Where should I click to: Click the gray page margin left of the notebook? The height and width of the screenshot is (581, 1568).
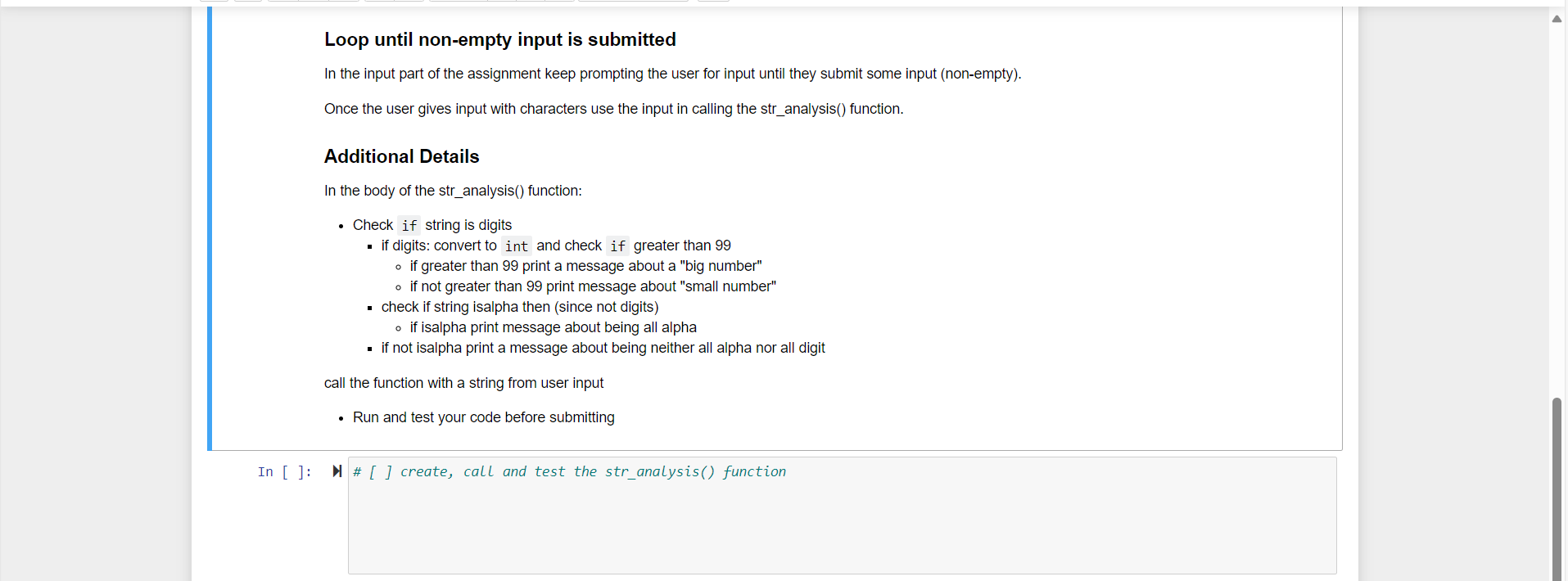[94, 286]
